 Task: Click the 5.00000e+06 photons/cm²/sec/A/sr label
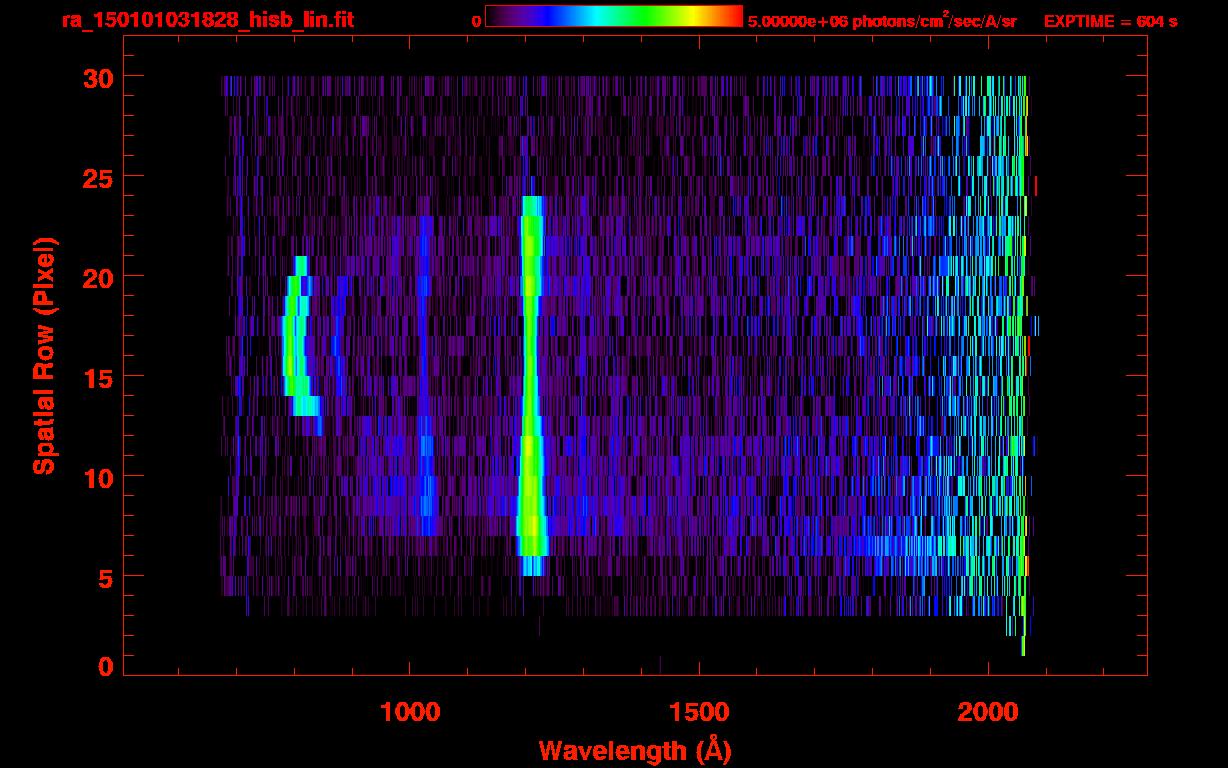882,21
